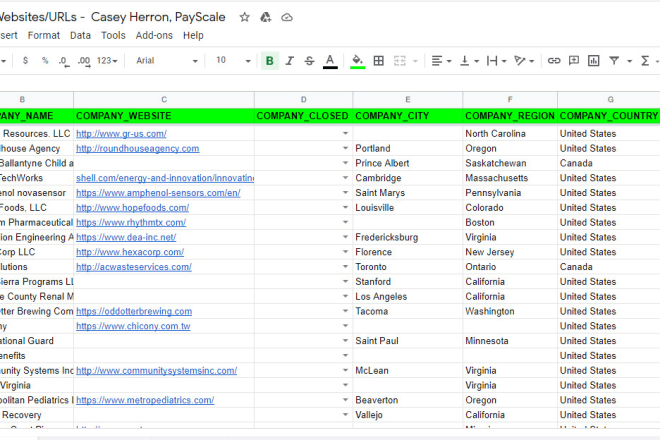The width and height of the screenshot is (660, 440).
Task: Open text wrapping options
Action: [x=496, y=61]
